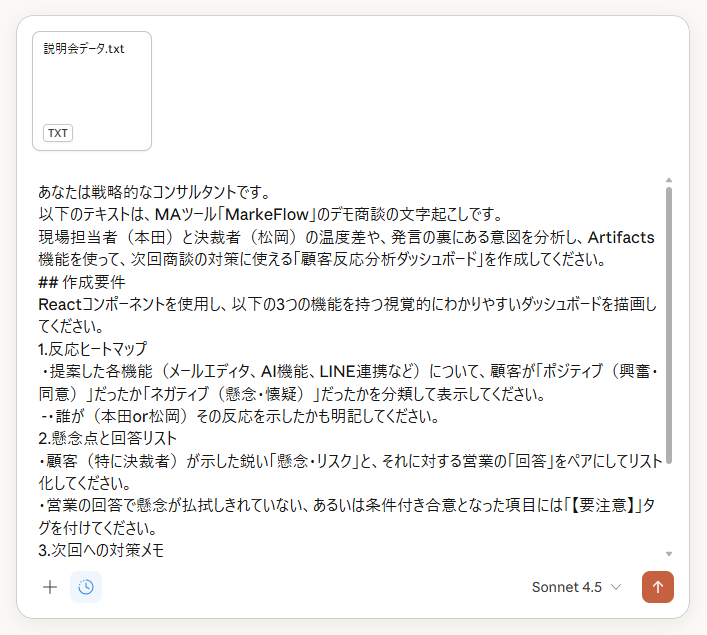Click the scrollbar up arrow of the prompt

(x=669, y=180)
